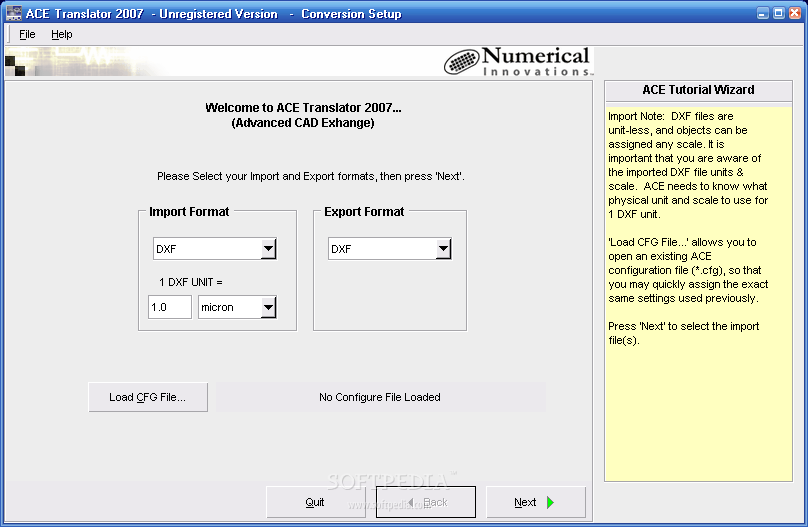Expand the Export Format DXF dropdown
The height and width of the screenshot is (527, 808).
click(443, 249)
